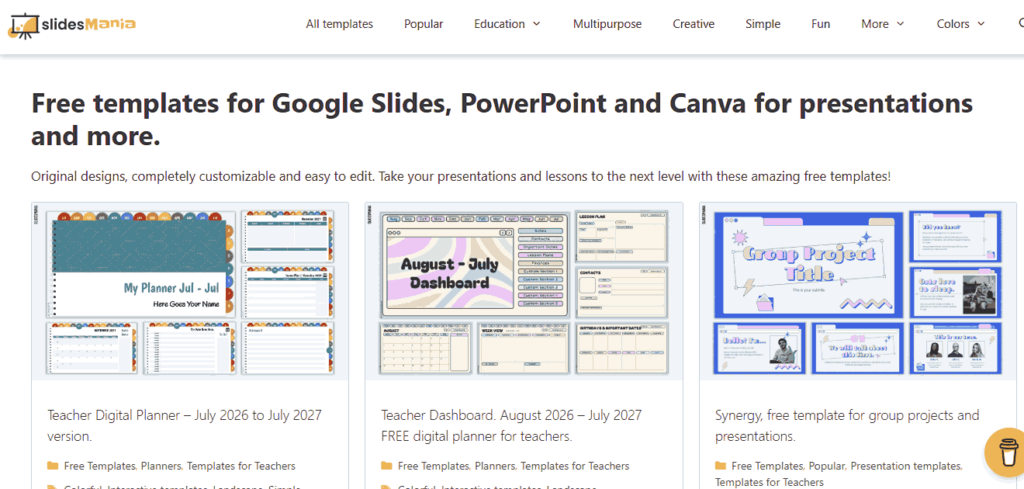The image size is (1024, 489).
Task: Go to the Popular nav item
Action: point(424,24)
